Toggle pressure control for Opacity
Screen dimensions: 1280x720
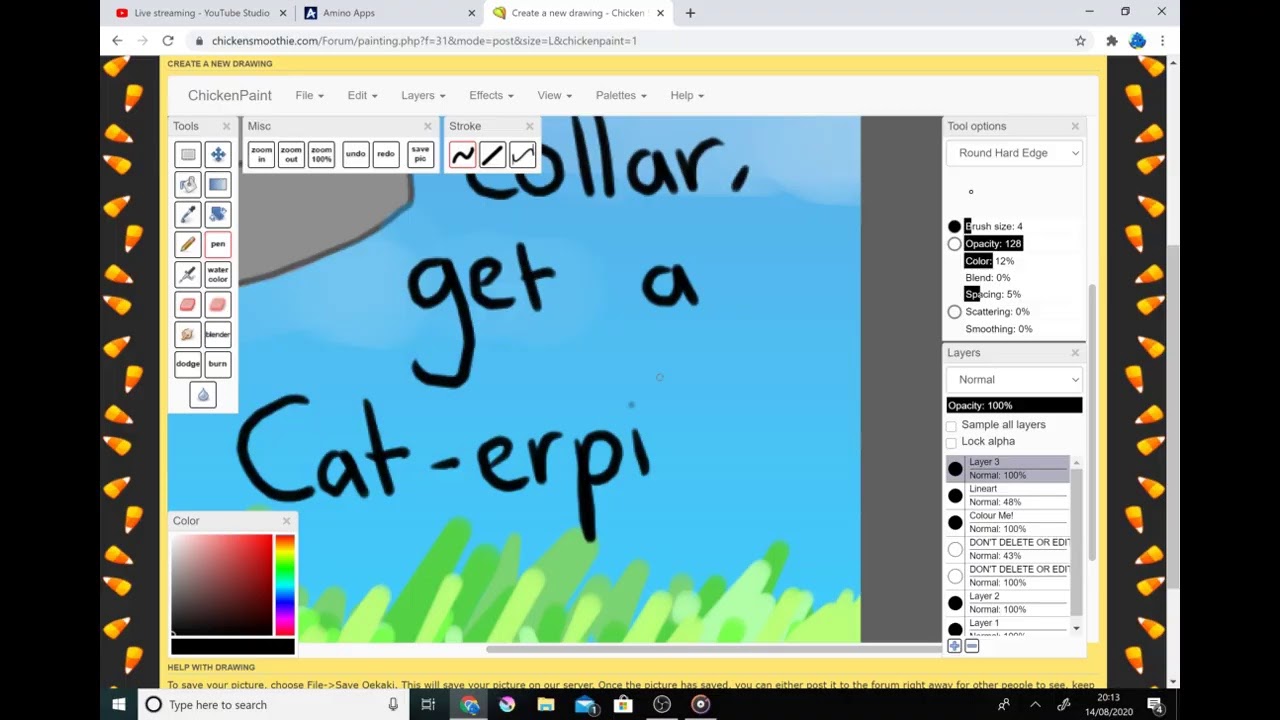(954, 244)
